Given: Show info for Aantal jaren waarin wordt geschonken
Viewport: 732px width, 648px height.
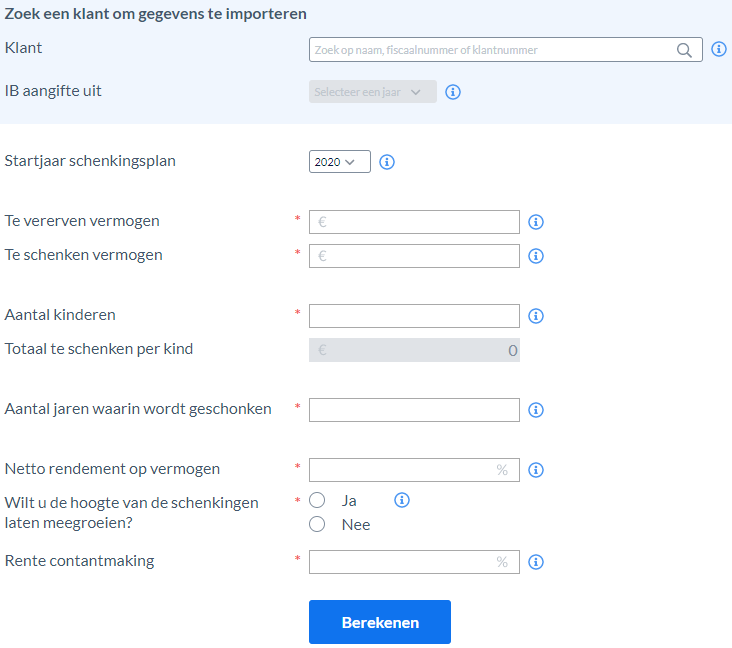Looking at the screenshot, I should pos(535,410).
